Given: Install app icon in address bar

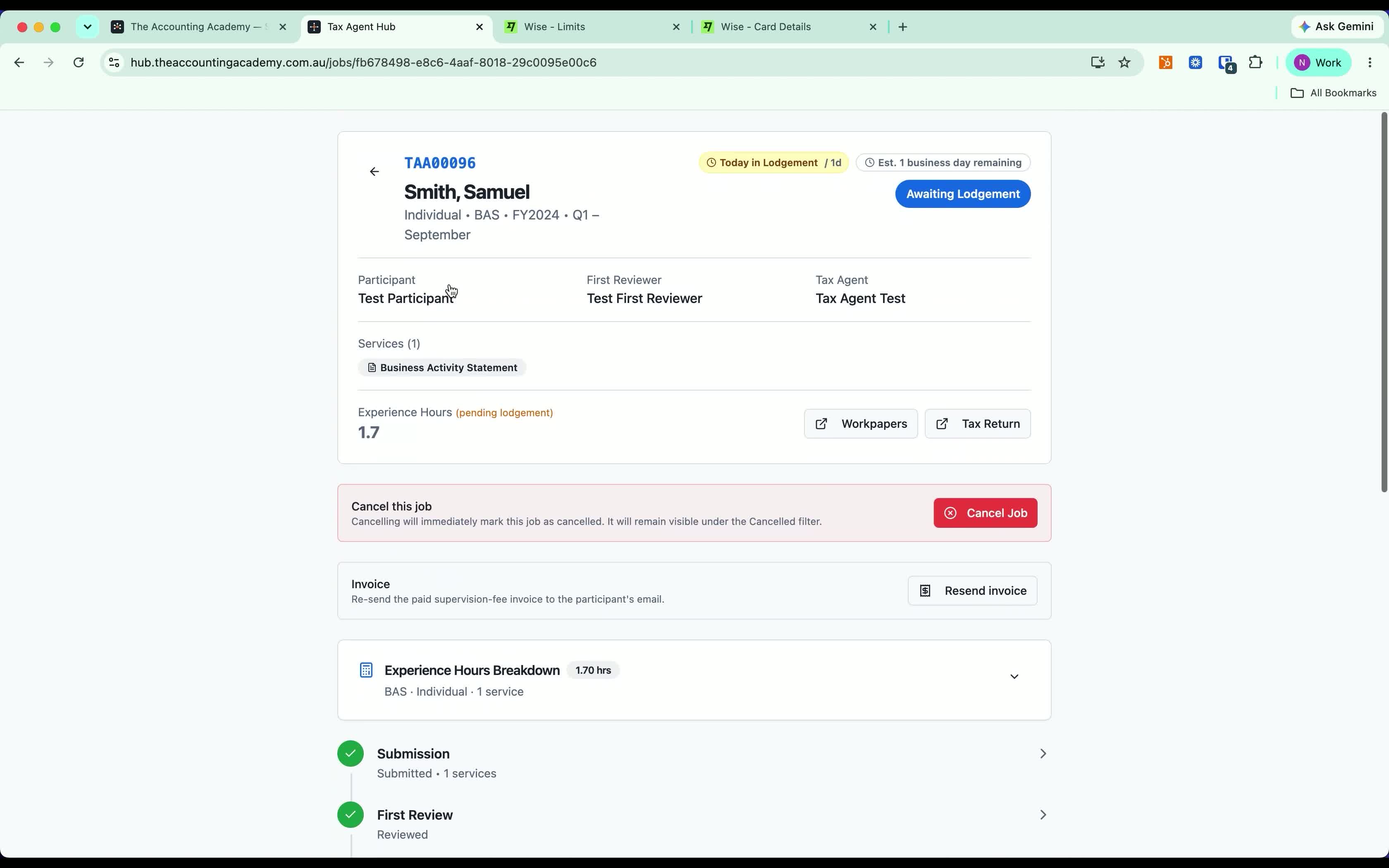Looking at the screenshot, I should click(1098, 62).
